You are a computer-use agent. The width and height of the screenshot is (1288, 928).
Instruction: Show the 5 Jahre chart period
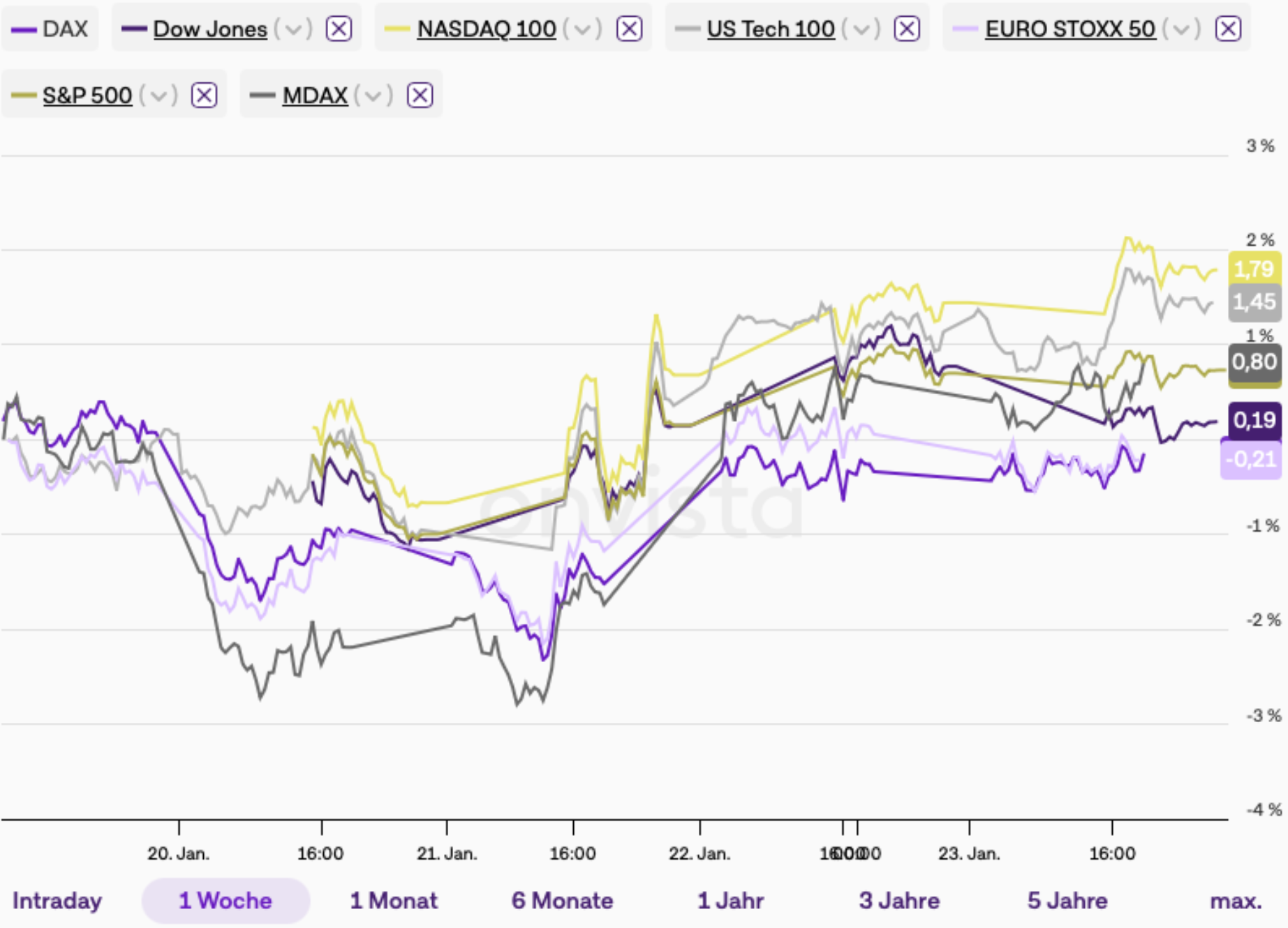pyautogui.click(x=1067, y=901)
